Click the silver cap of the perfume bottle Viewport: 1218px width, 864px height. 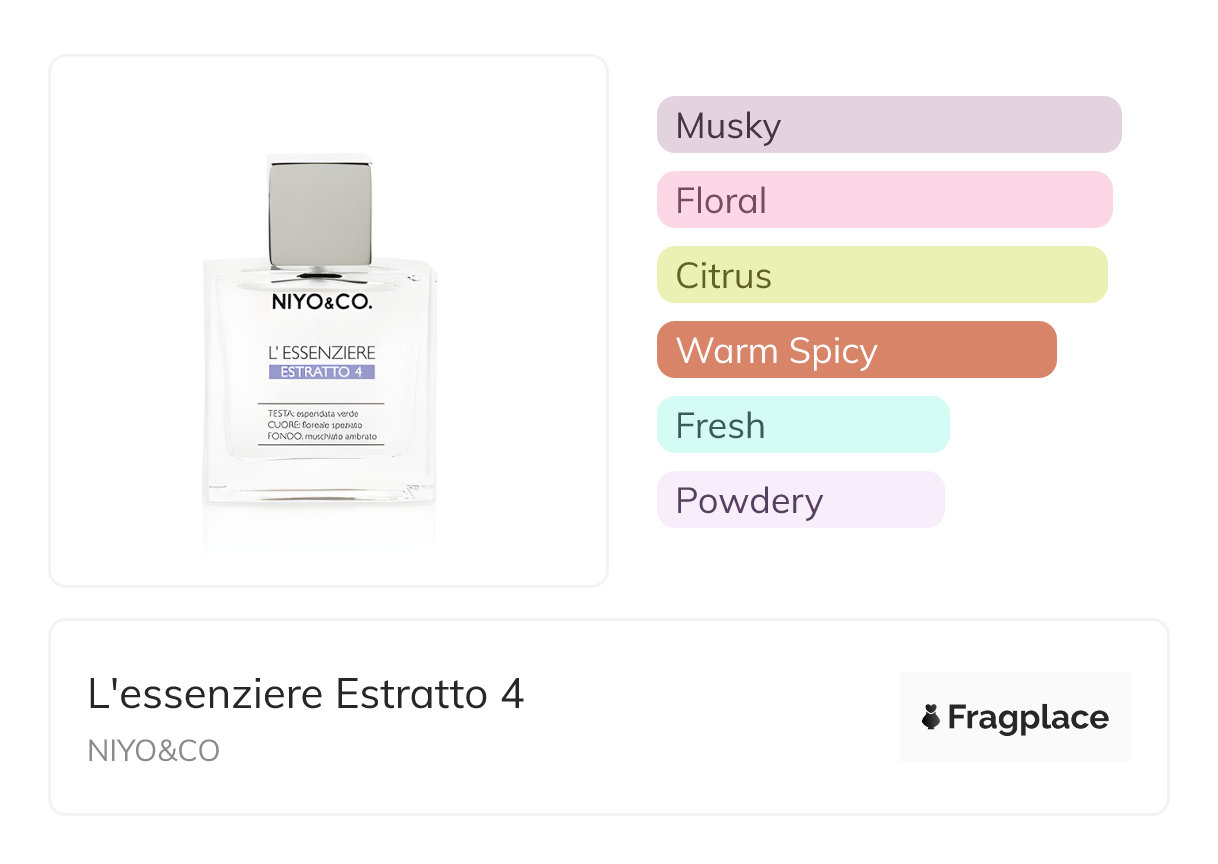320,211
